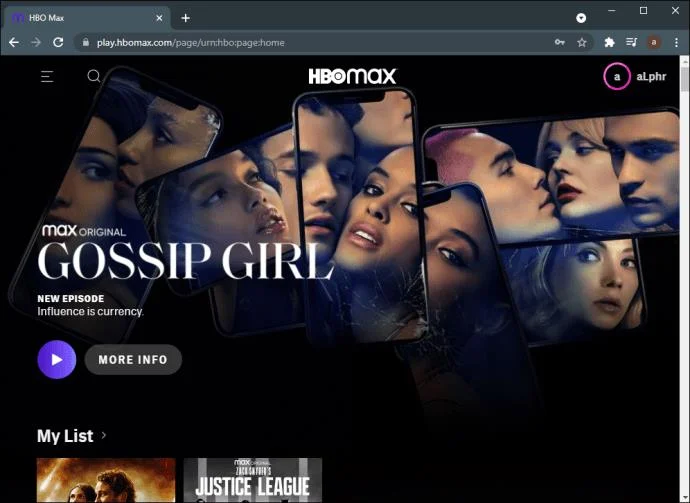Open the media control icon
Screen dimensions: 690x503
(631, 42)
